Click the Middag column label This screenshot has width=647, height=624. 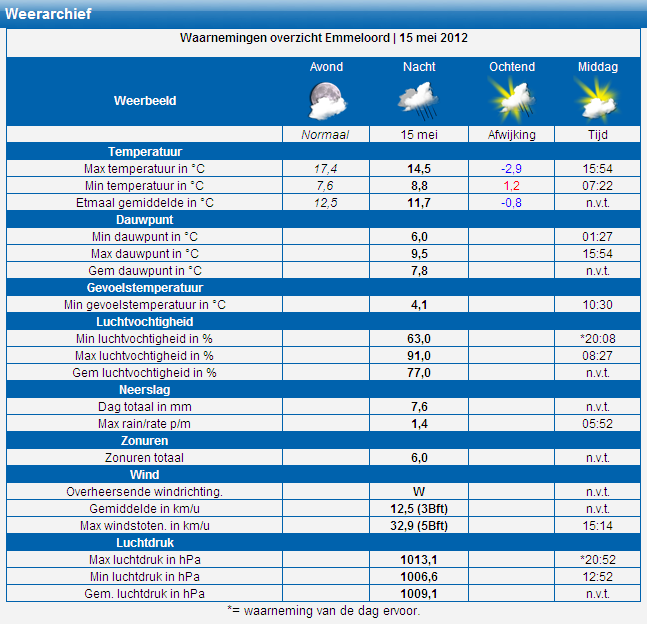598,67
